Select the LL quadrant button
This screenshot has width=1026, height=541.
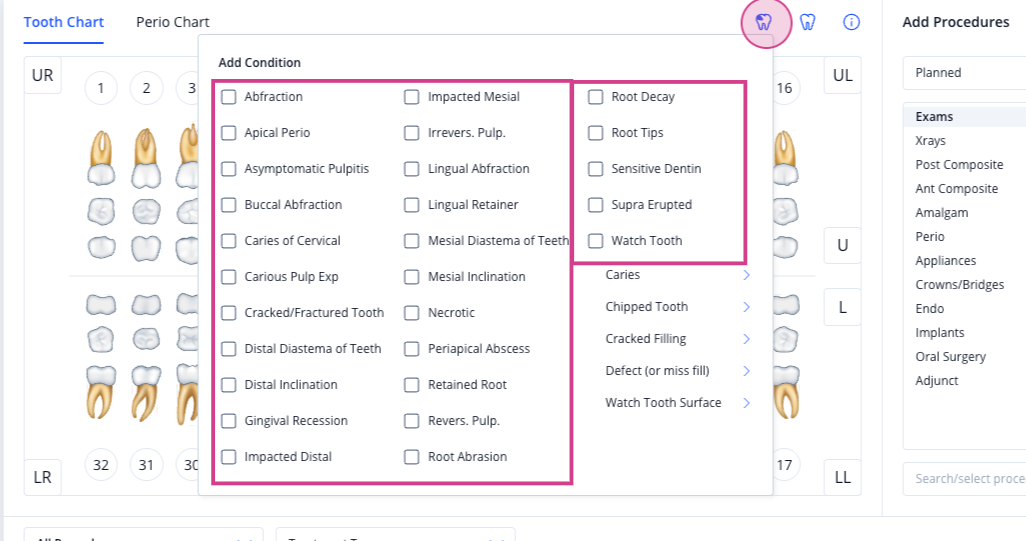842,478
